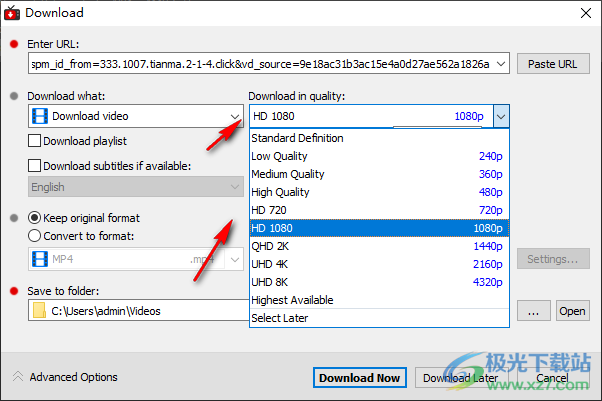Collapse the quality dropdown arrow button

[x=500, y=116]
